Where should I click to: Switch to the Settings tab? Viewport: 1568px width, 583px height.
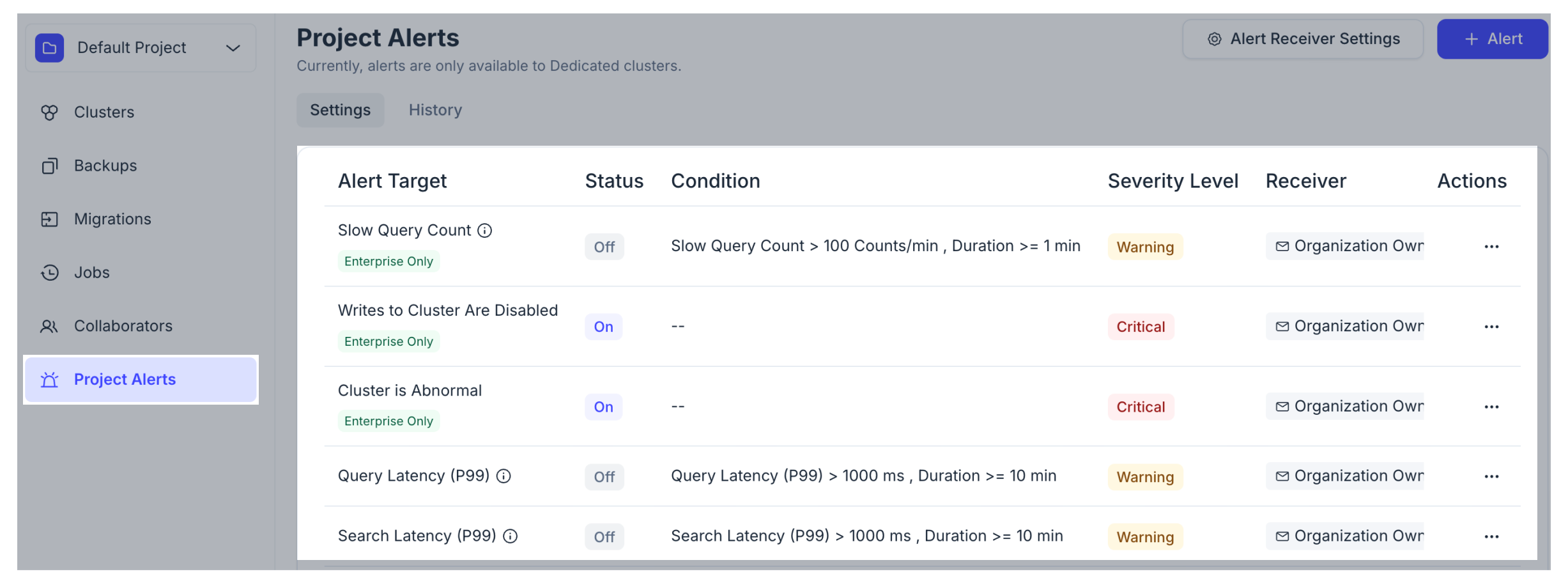340,110
